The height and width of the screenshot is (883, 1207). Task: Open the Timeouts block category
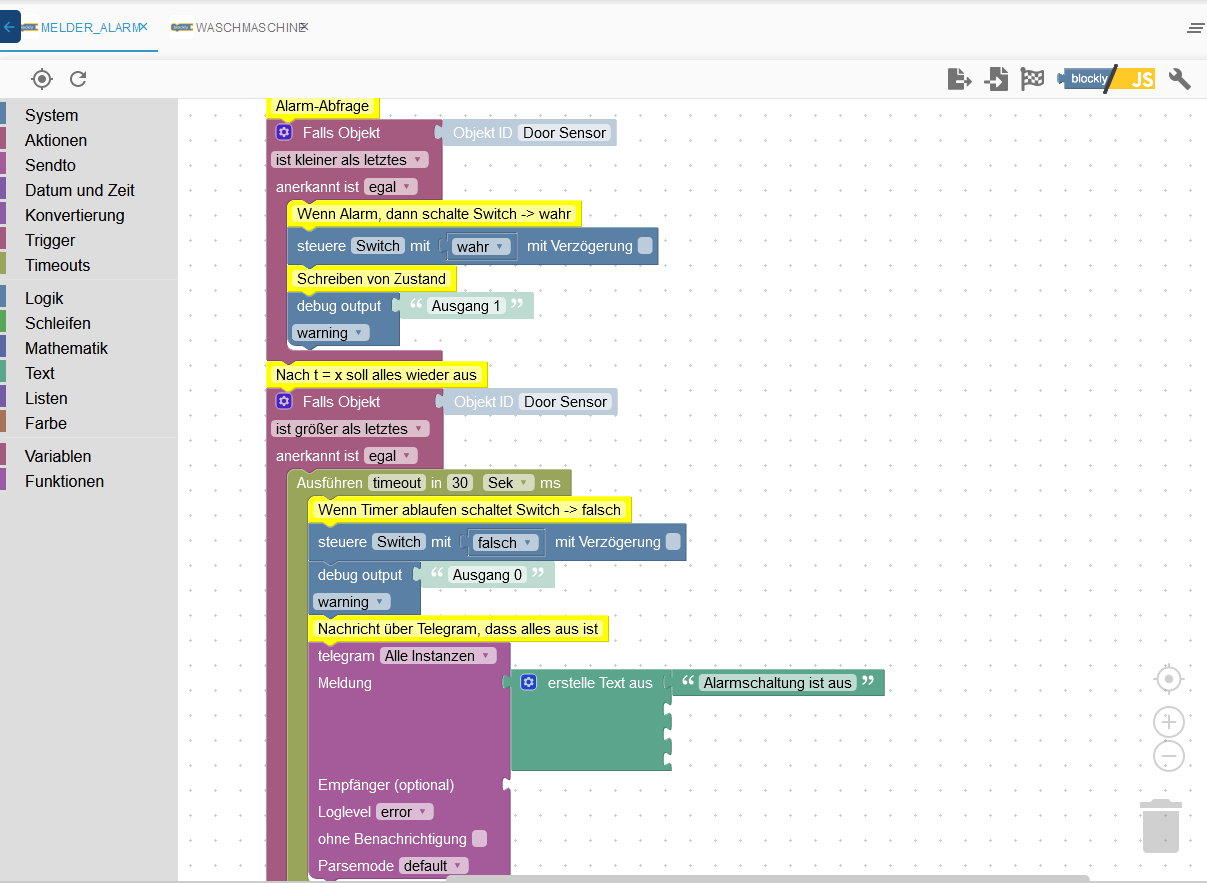click(x=58, y=266)
